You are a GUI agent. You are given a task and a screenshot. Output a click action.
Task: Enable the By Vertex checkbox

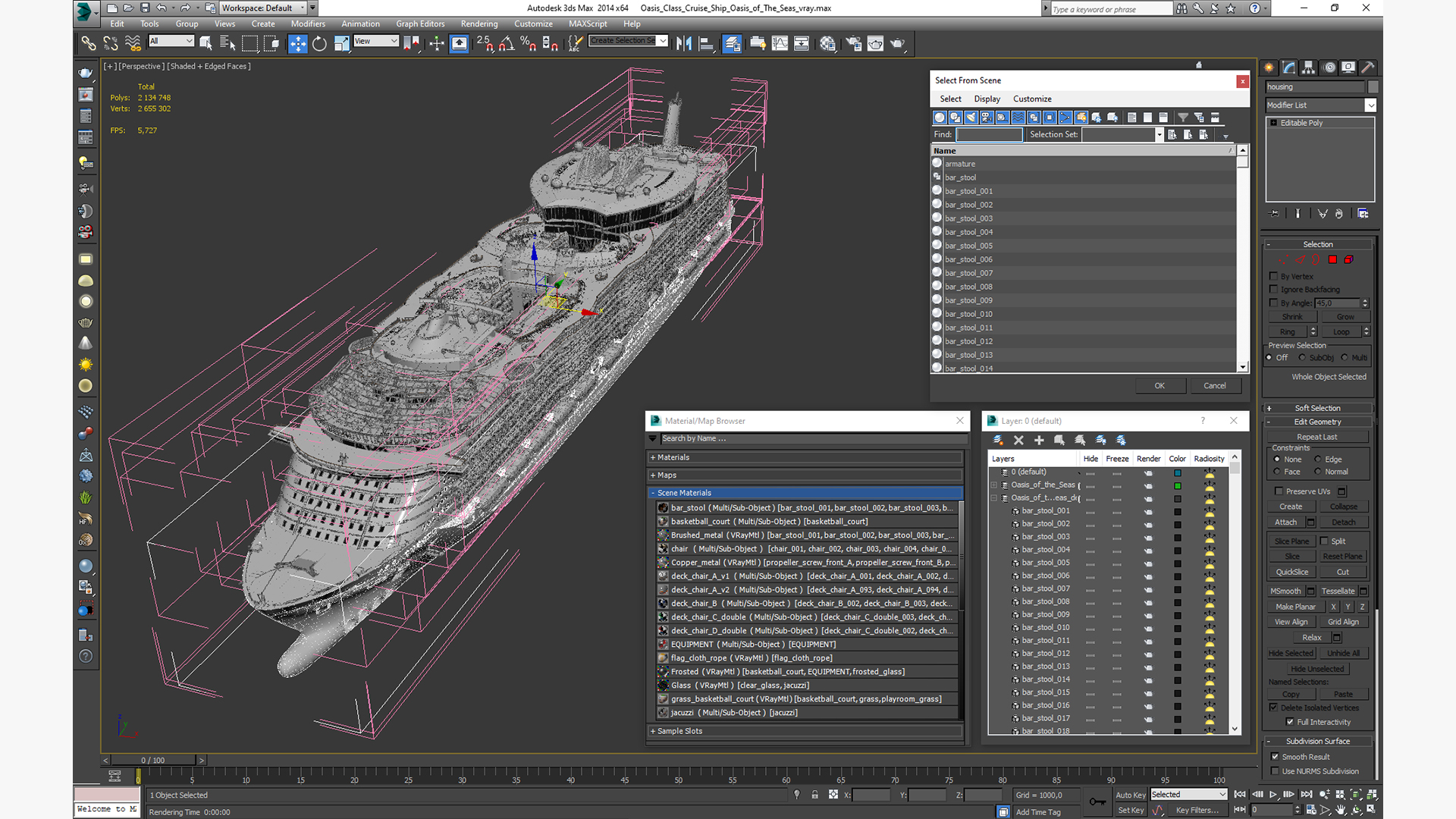pyautogui.click(x=1274, y=277)
